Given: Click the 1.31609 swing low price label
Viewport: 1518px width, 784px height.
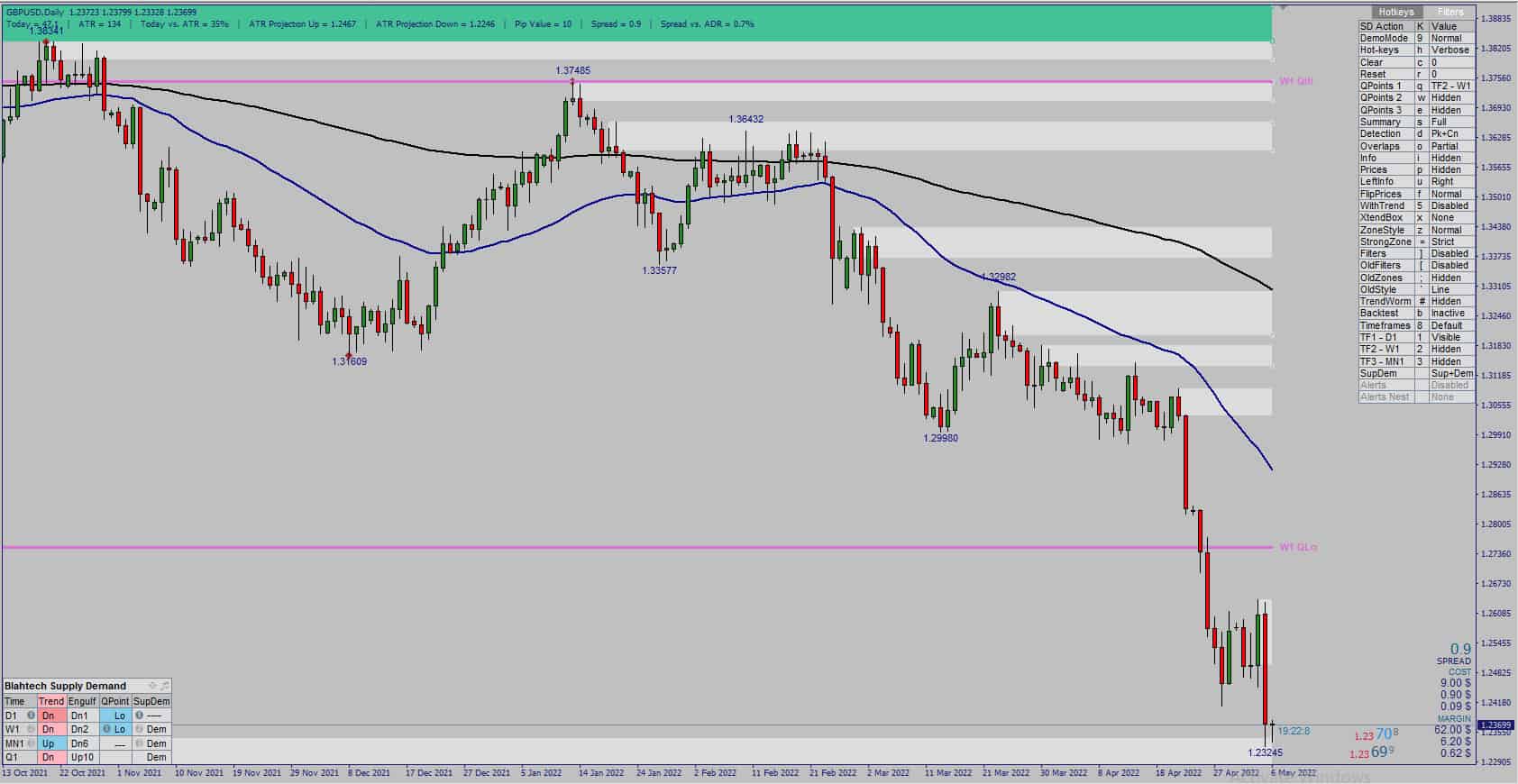Looking at the screenshot, I should [x=350, y=361].
